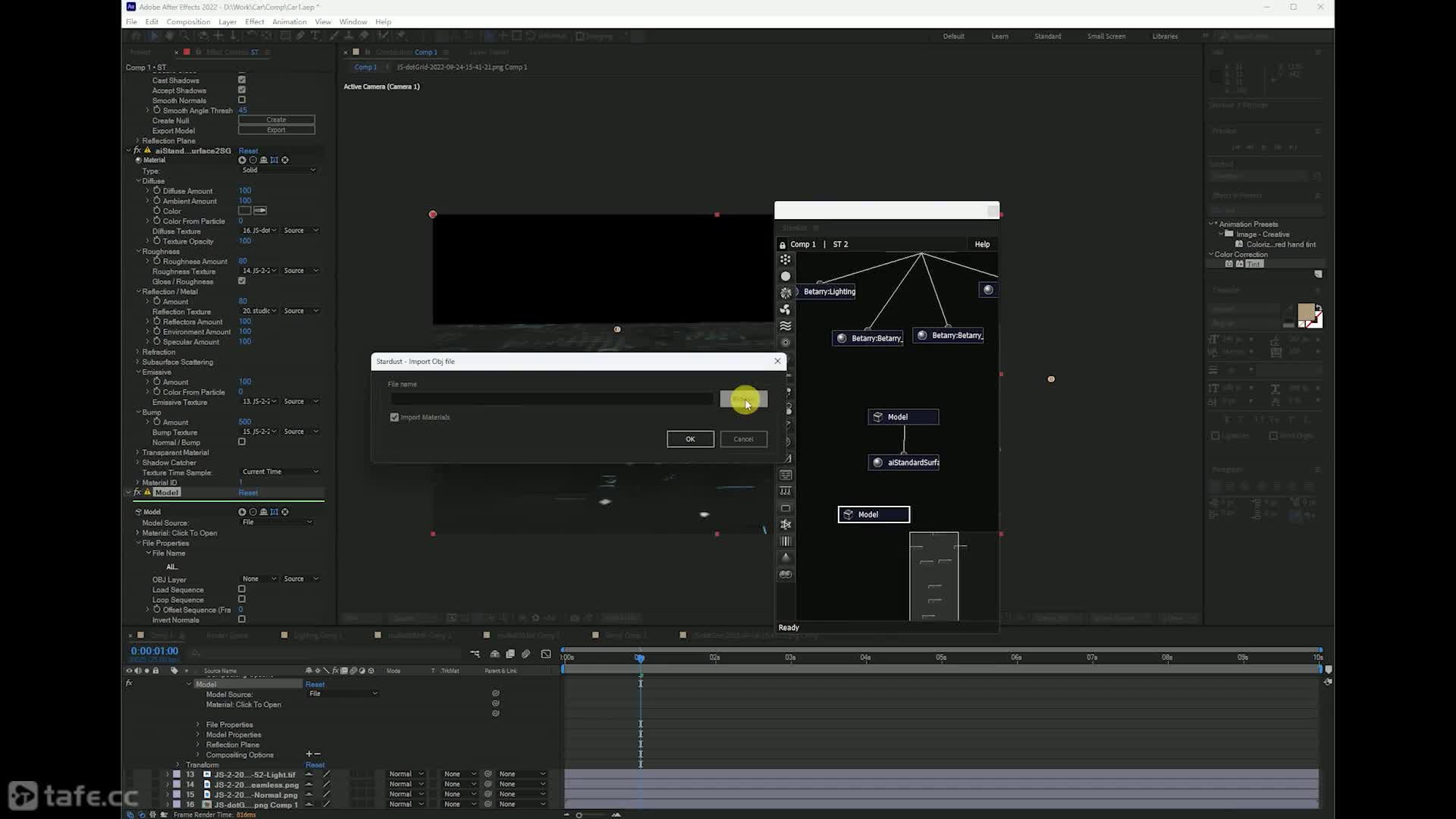The height and width of the screenshot is (819, 1456).
Task: Select the Stardust turbulence waves icon
Action: tap(786, 326)
